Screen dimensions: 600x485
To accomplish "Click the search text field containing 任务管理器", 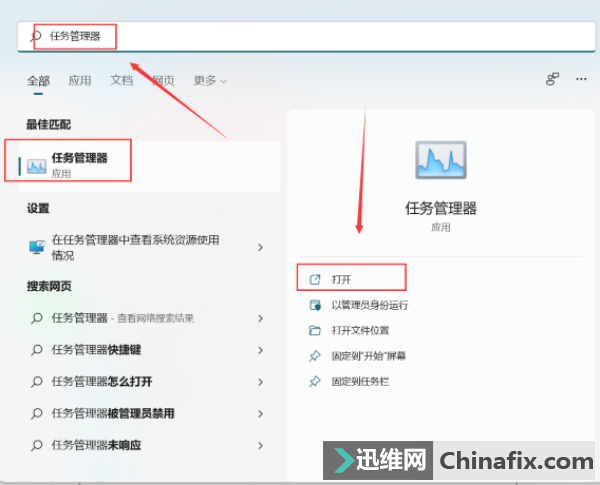I will point(307,36).
